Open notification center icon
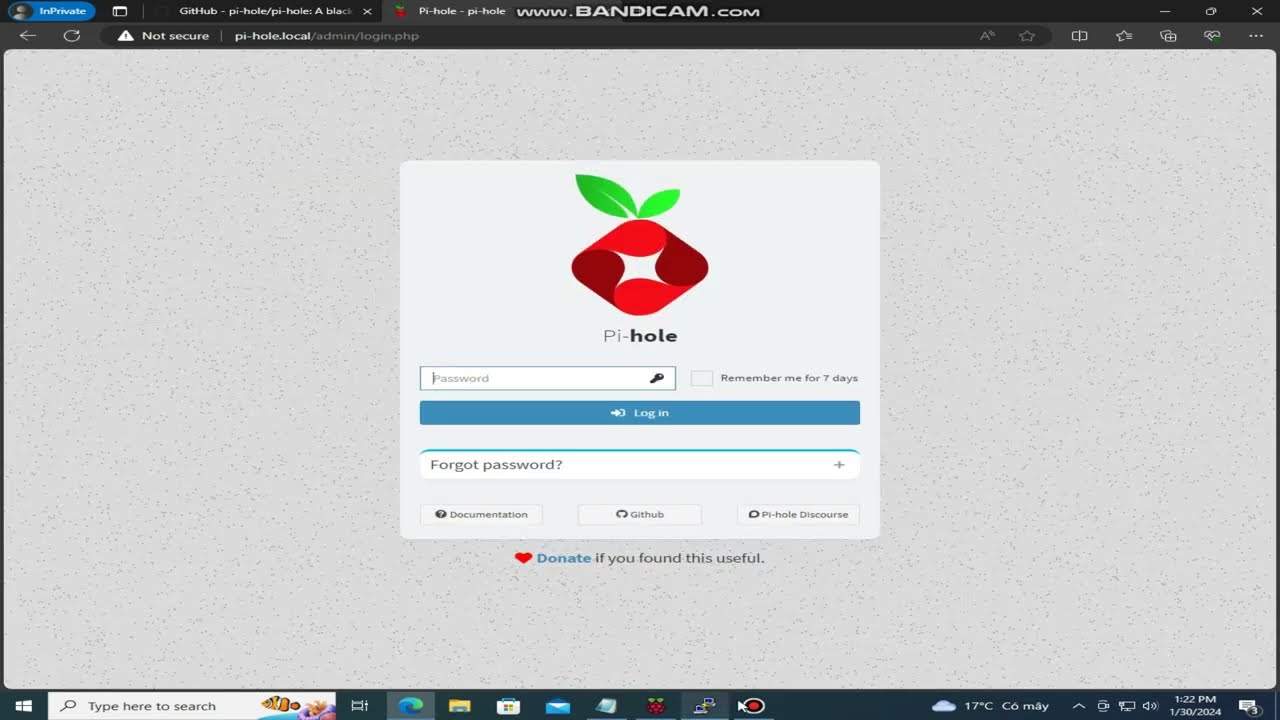The image size is (1280, 720). [1249, 706]
